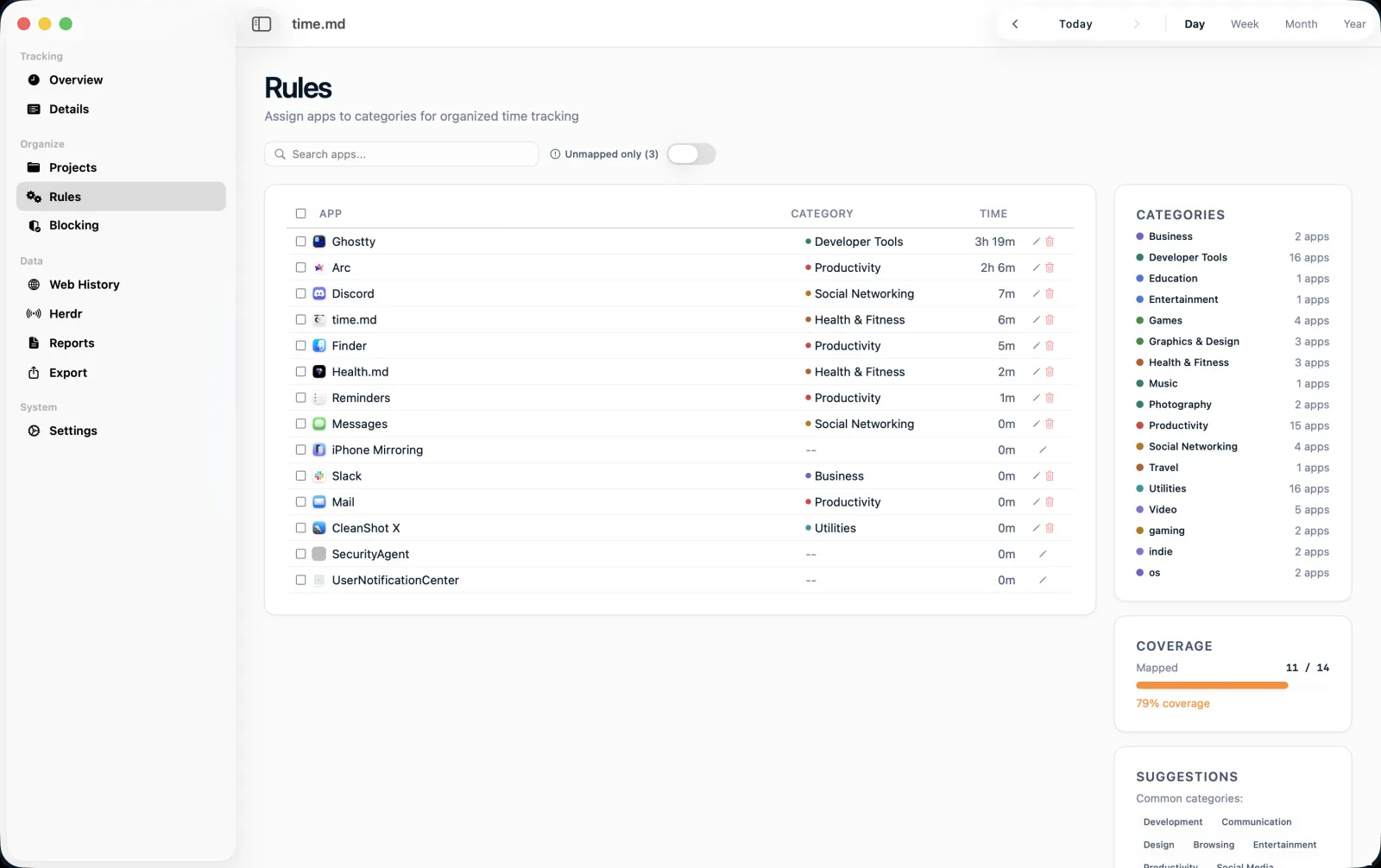Open Projects in the sidebar
Viewport: 1381px width, 868px height.
coord(121,167)
